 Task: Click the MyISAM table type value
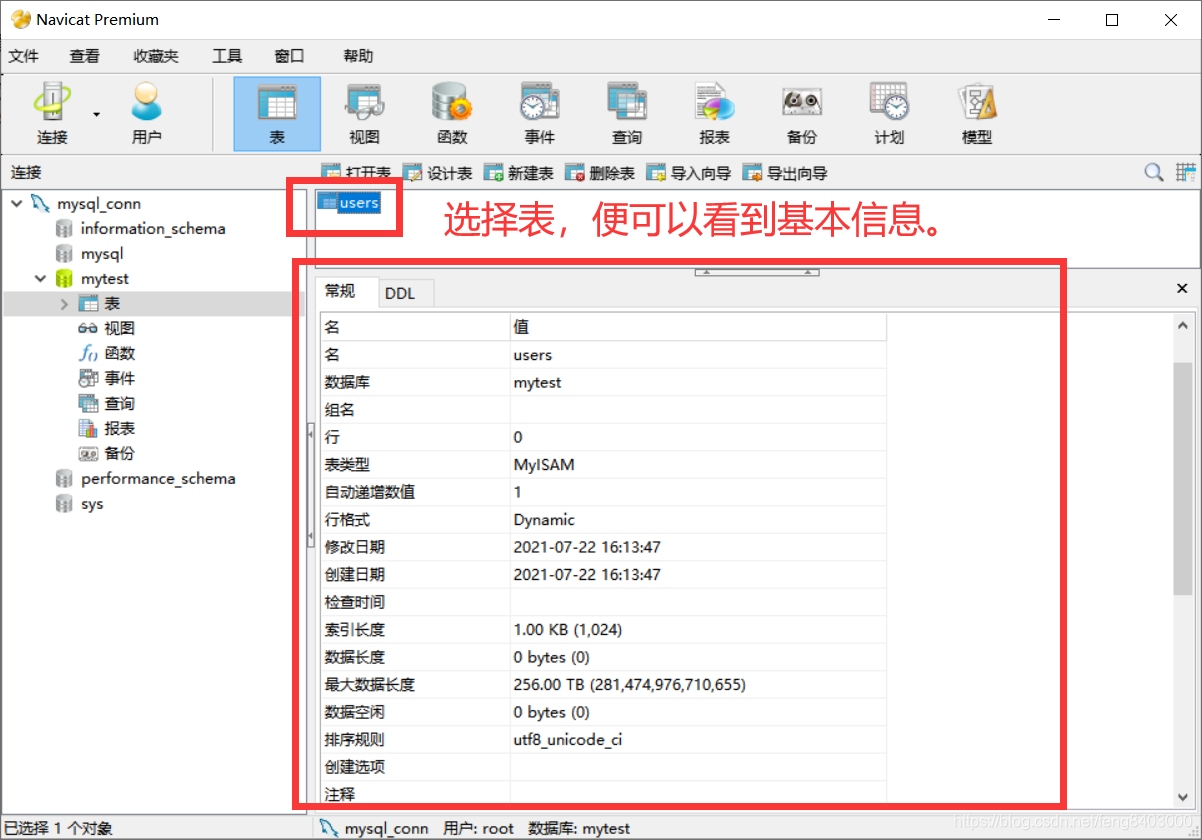[x=544, y=465]
